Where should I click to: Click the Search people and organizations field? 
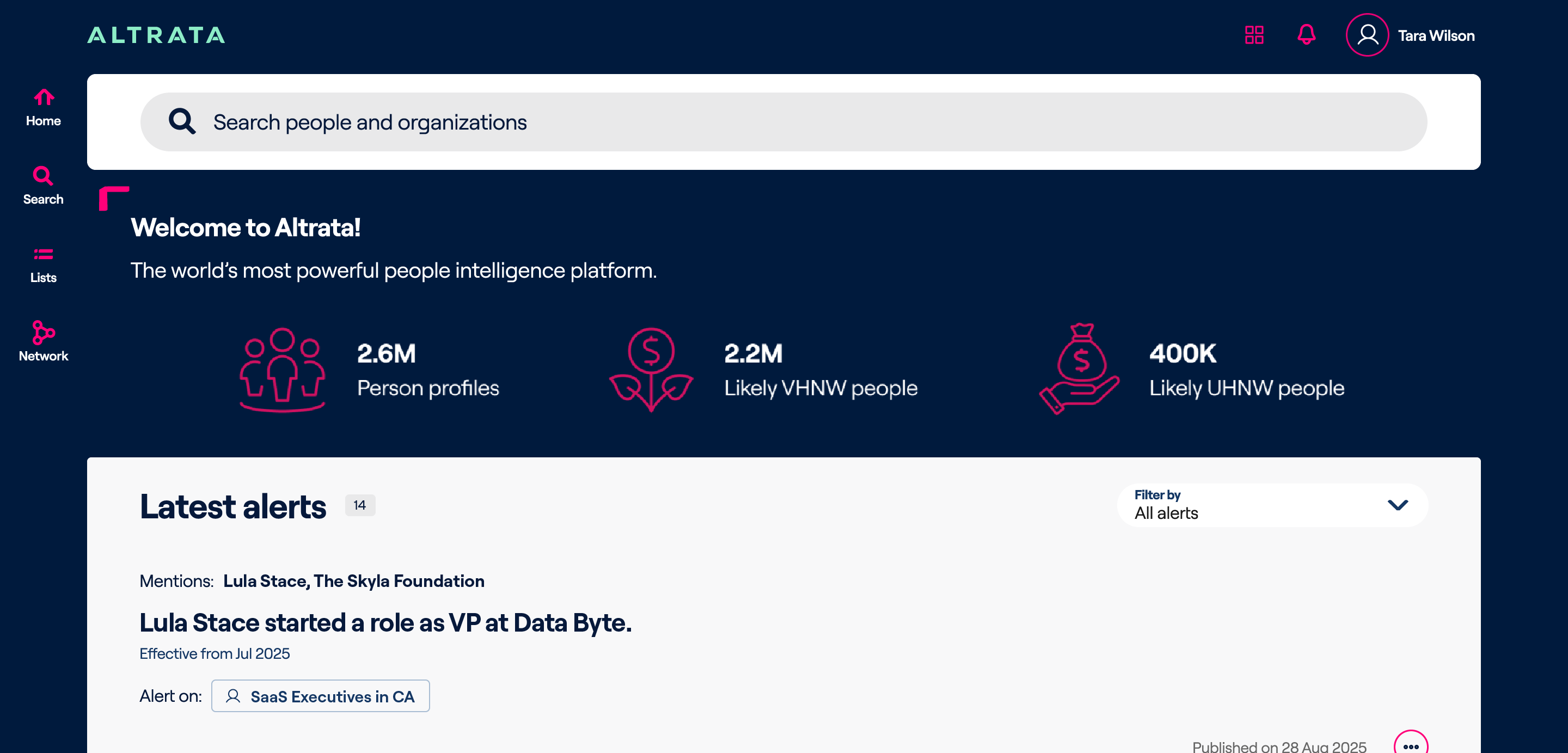(783, 122)
